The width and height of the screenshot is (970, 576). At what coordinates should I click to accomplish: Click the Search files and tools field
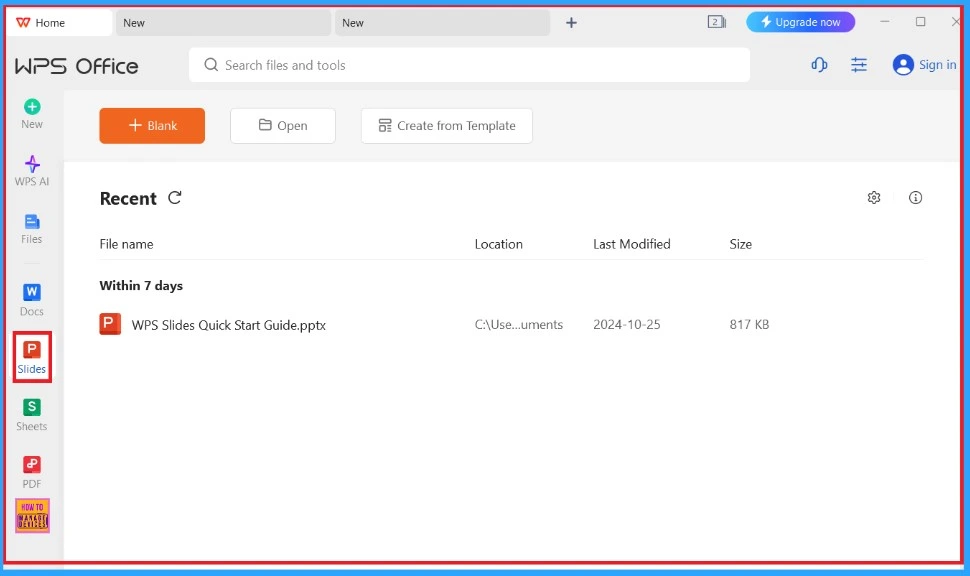(x=469, y=65)
